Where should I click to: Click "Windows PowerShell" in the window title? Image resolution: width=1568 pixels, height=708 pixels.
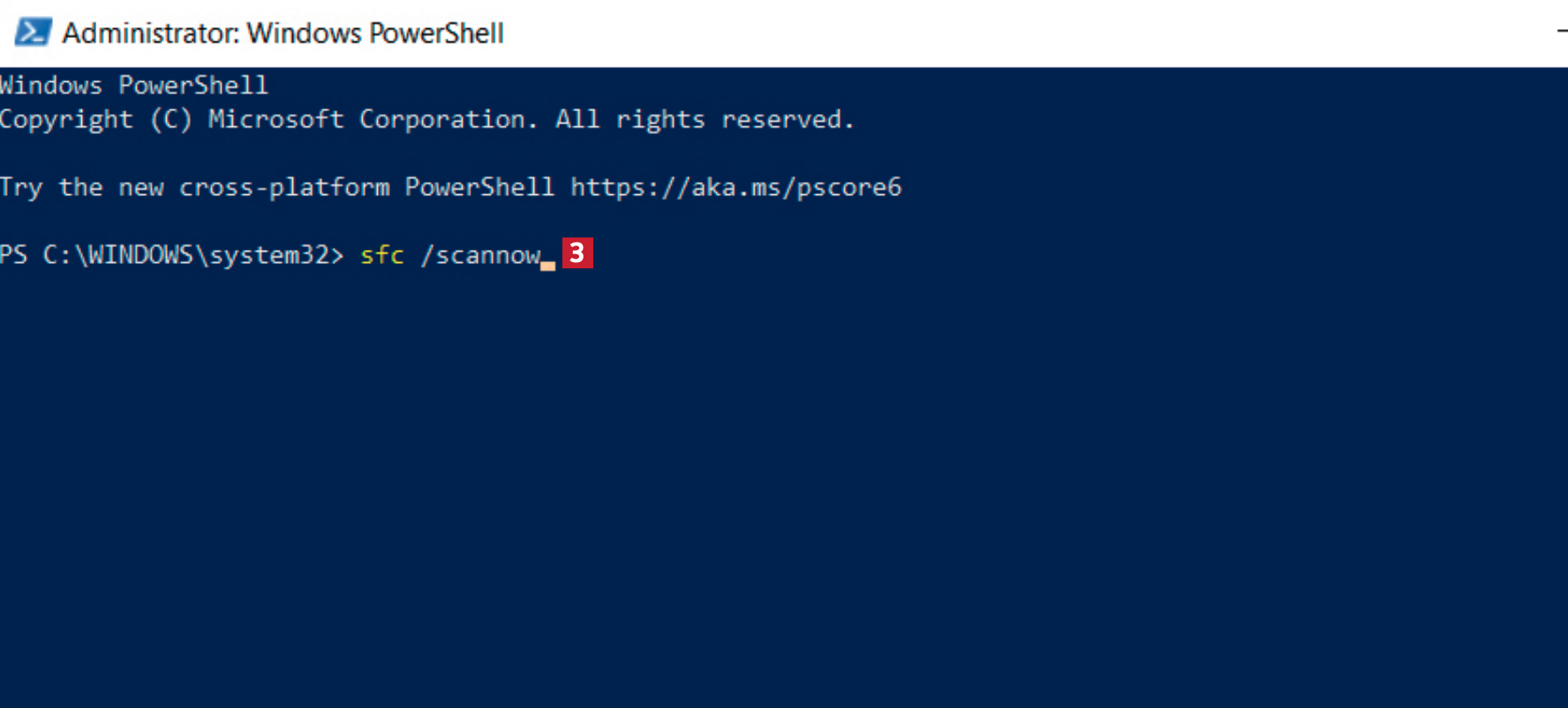(x=375, y=34)
